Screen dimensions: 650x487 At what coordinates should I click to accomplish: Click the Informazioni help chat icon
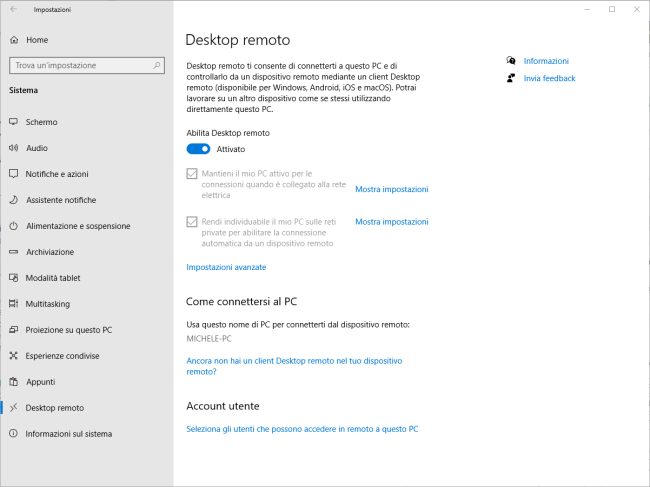pyautogui.click(x=511, y=61)
